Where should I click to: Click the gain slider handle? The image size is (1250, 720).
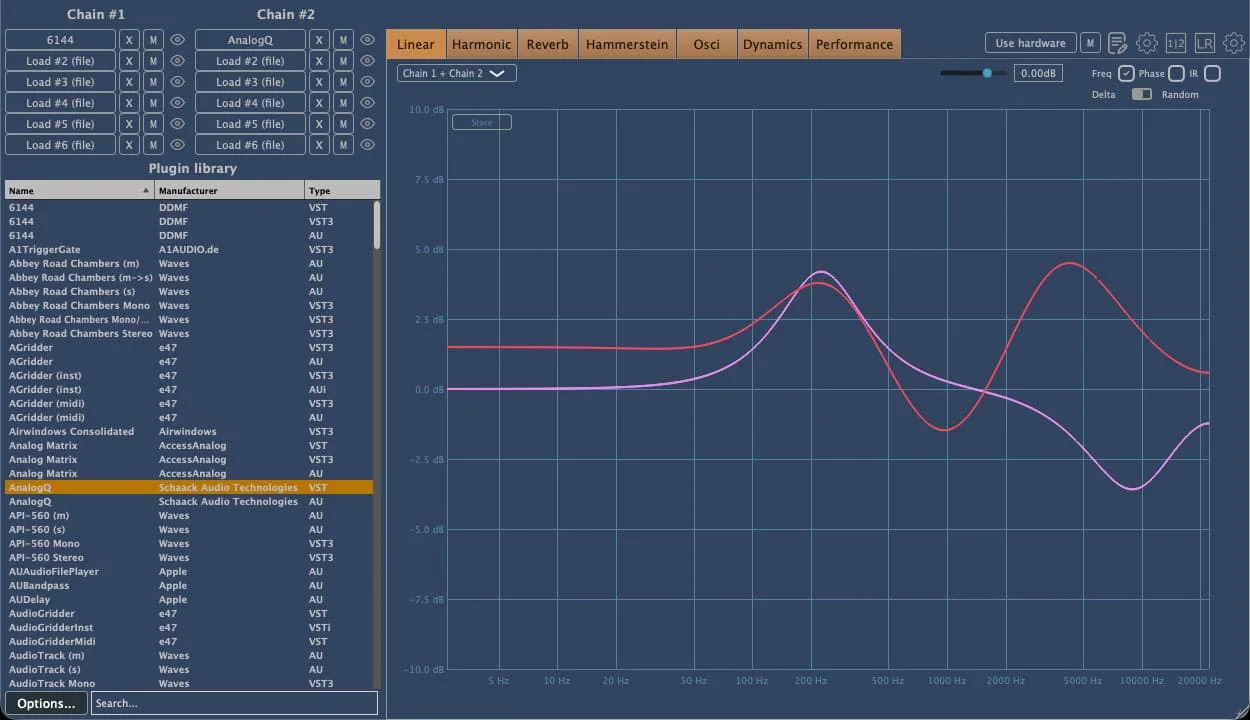(x=988, y=73)
